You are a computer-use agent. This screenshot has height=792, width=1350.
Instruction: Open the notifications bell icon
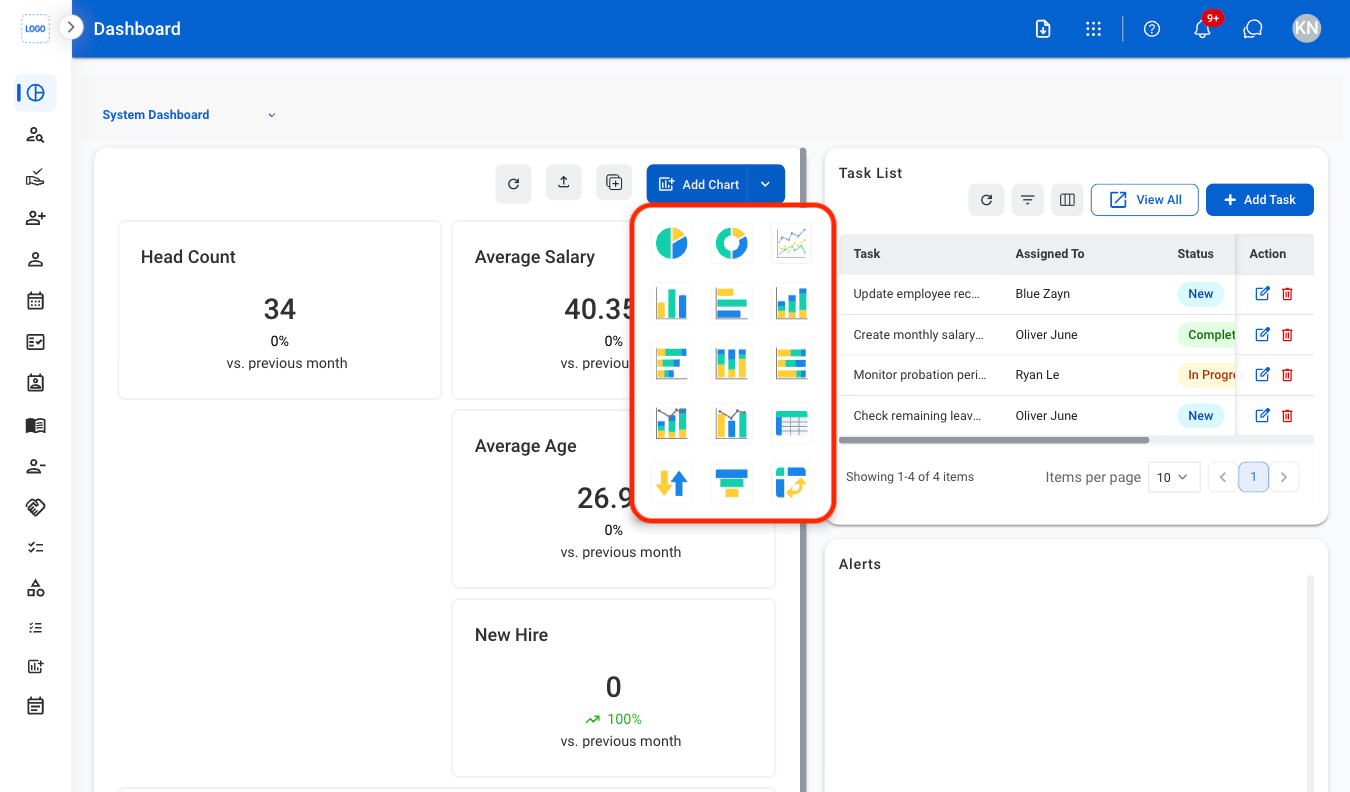(x=1203, y=29)
